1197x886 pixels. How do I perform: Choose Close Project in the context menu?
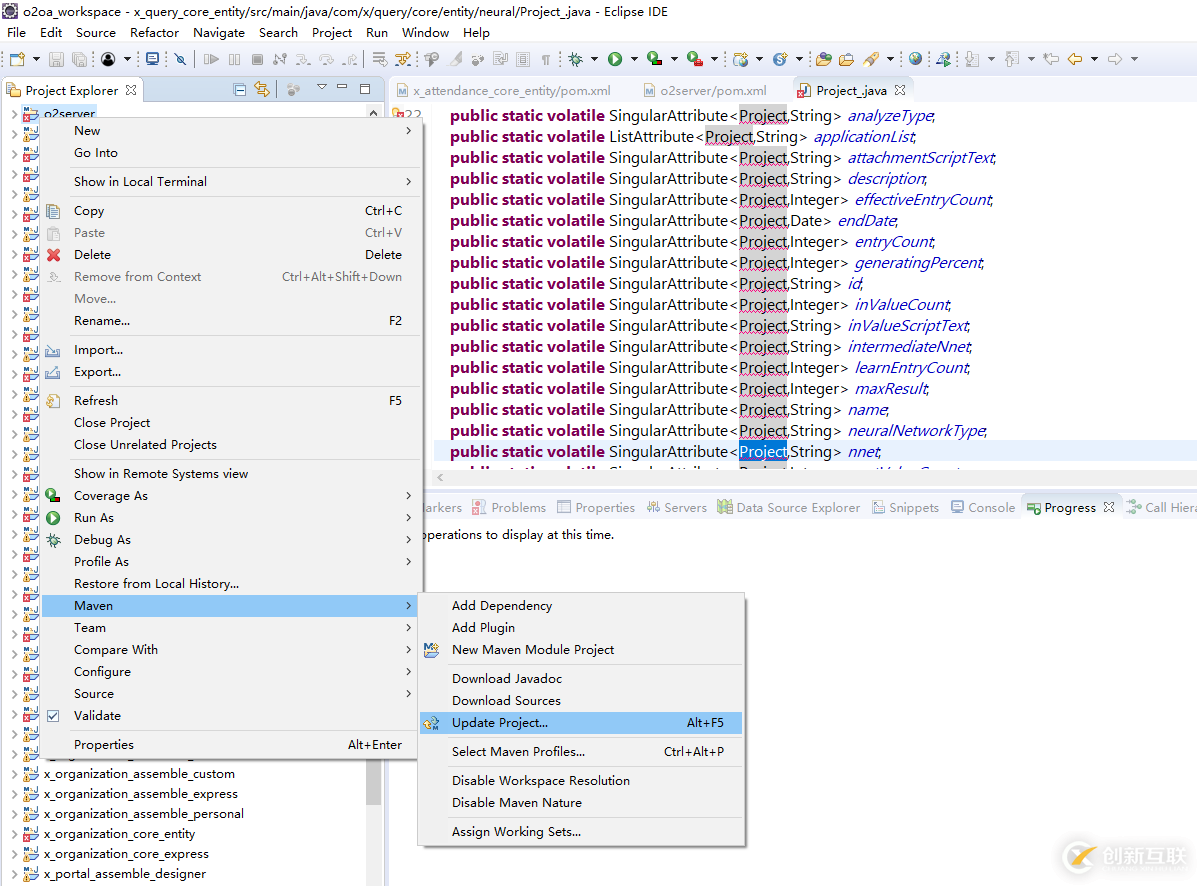112,423
